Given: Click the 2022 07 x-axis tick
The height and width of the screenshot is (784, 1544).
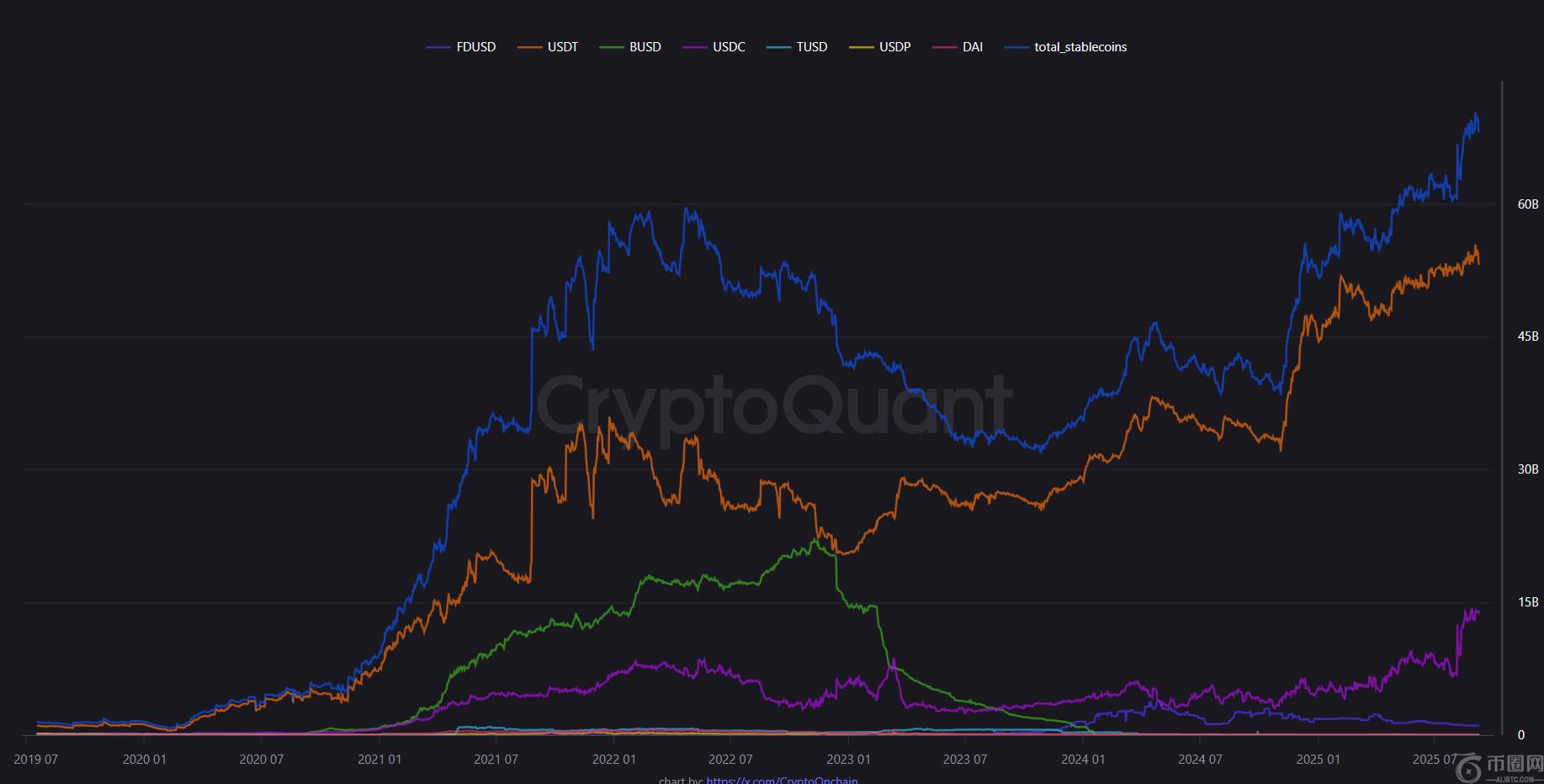Looking at the screenshot, I should tap(730, 760).
